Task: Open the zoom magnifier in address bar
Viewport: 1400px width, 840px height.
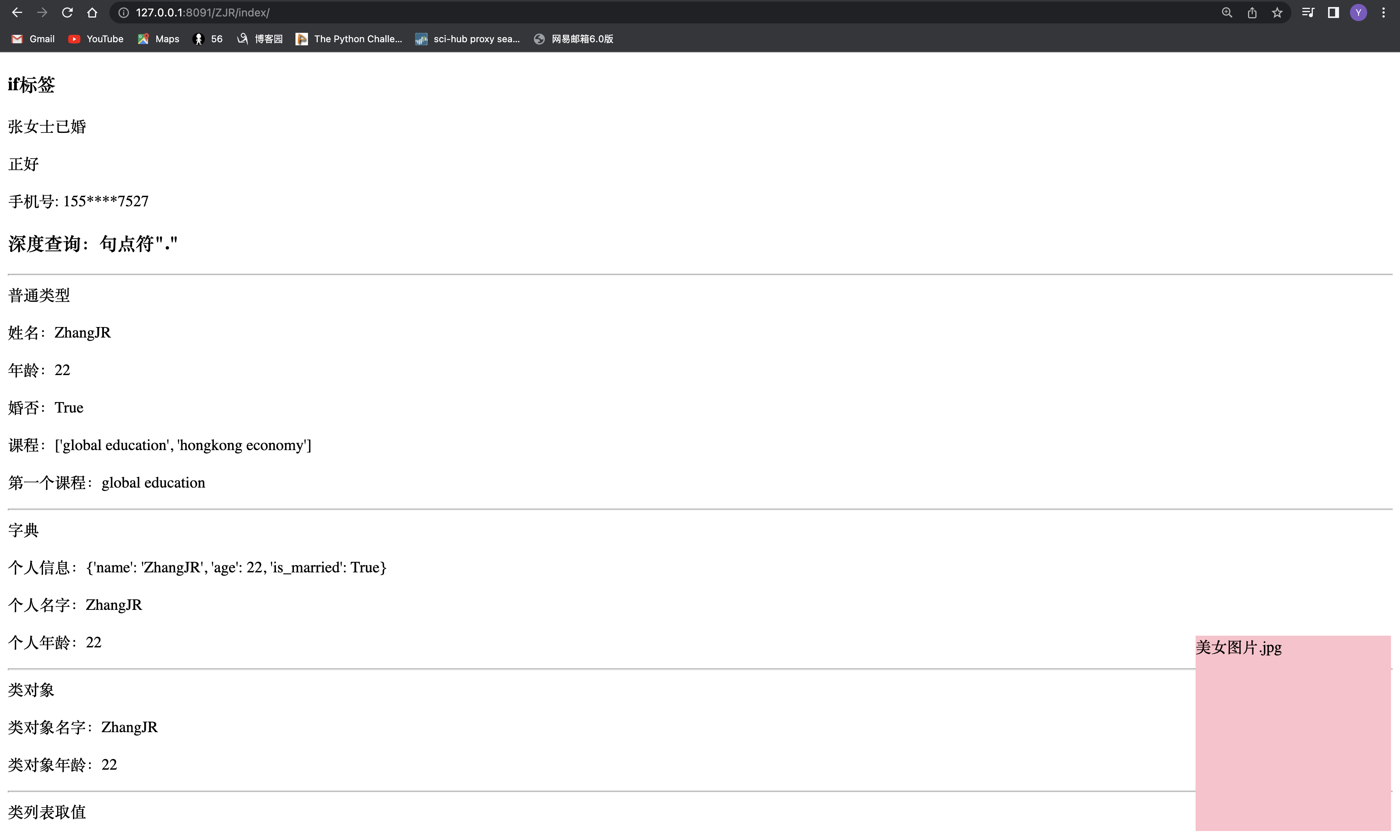Action: [1227, 13]
